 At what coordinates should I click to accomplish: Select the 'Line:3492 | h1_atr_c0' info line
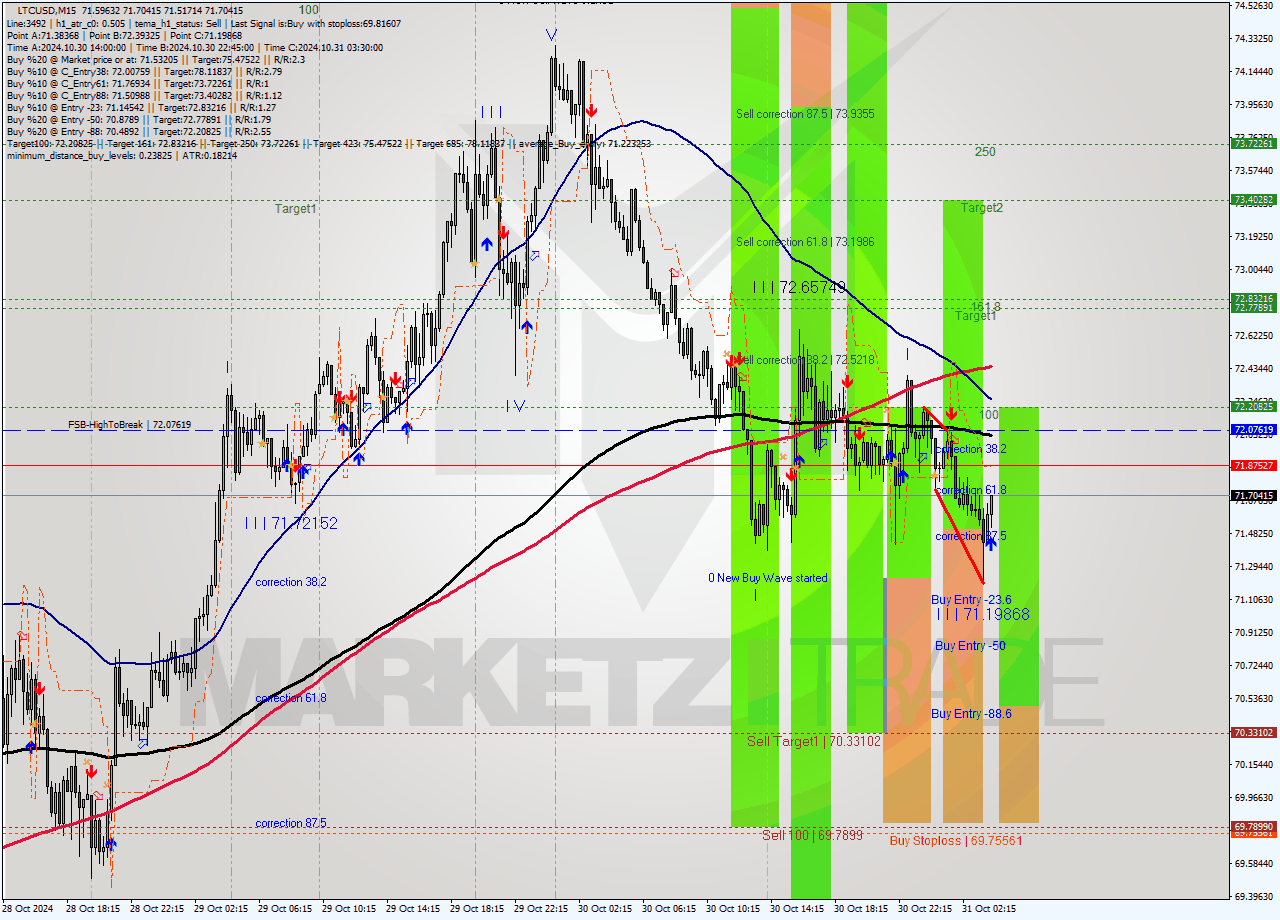pos(204,22)
